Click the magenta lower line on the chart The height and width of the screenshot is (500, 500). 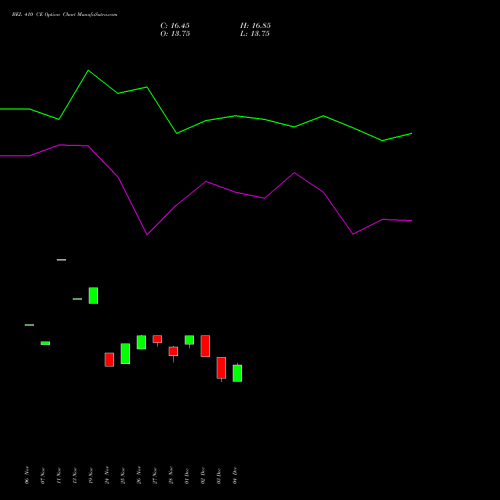pyautogui.click(x=206, y=182)
